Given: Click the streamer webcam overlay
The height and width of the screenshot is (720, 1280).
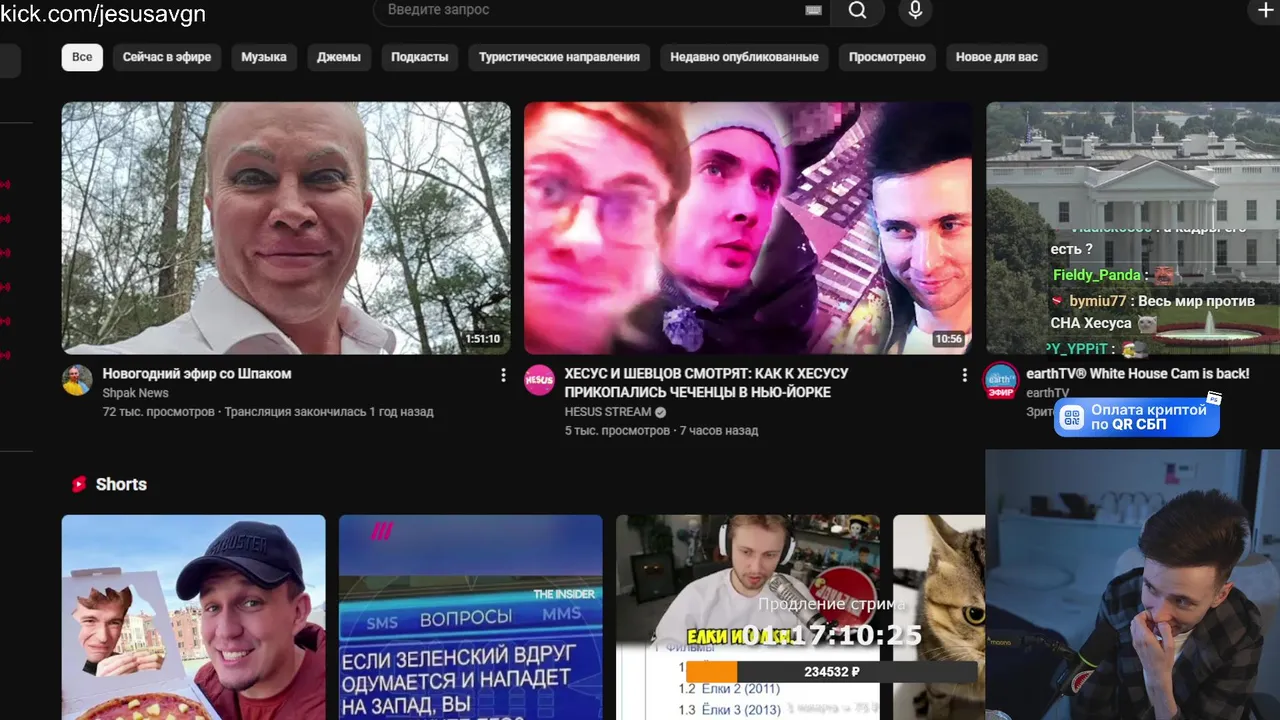Looking at the screenshot, I should point(1132,584).
